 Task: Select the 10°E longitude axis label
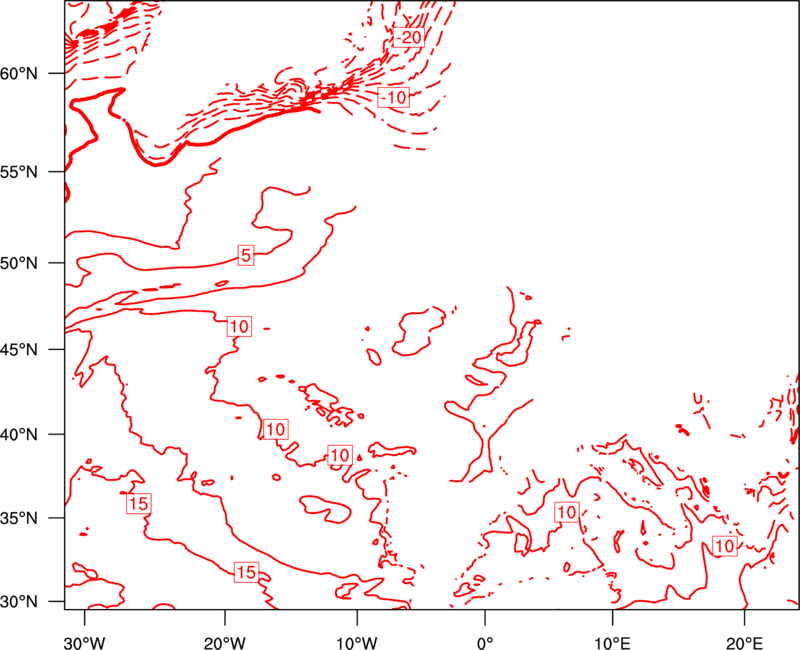click(x=612, y=643)
